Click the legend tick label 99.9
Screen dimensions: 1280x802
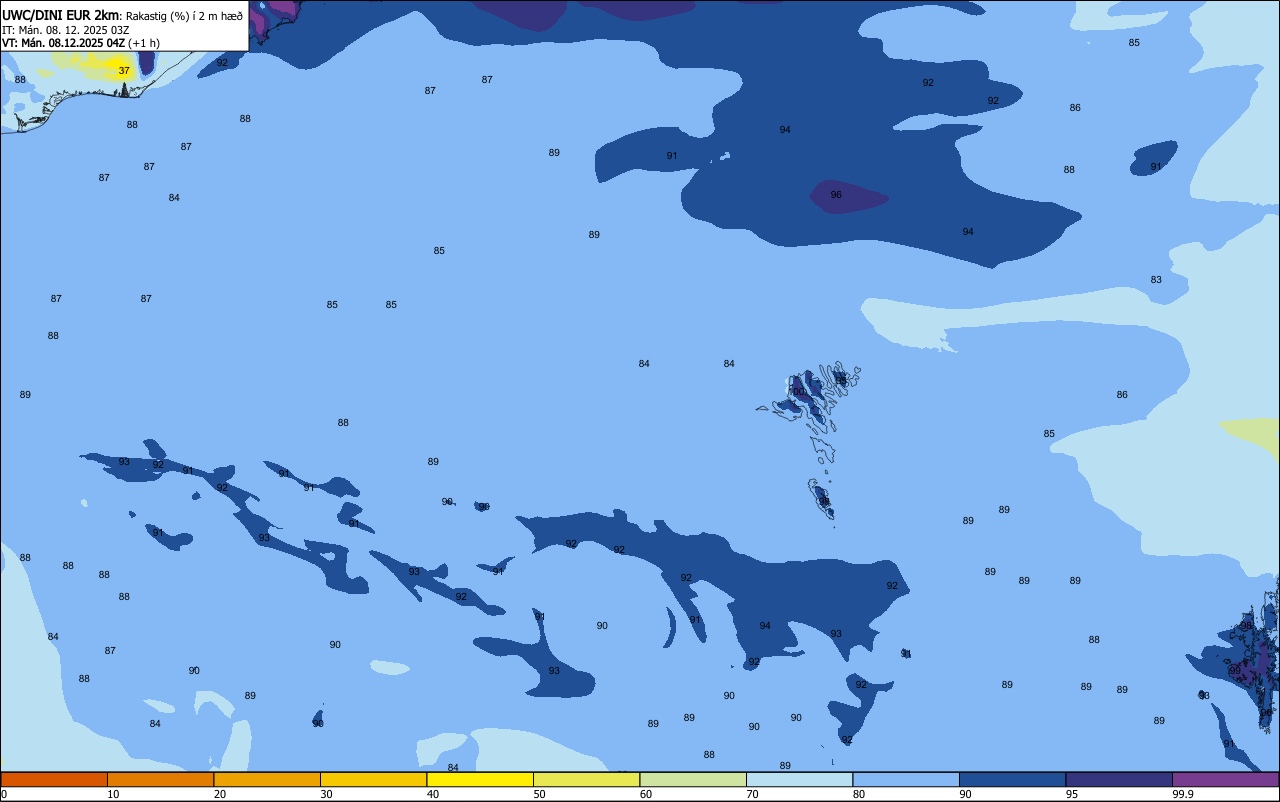pyautogui.click(x=1183, y=794)
